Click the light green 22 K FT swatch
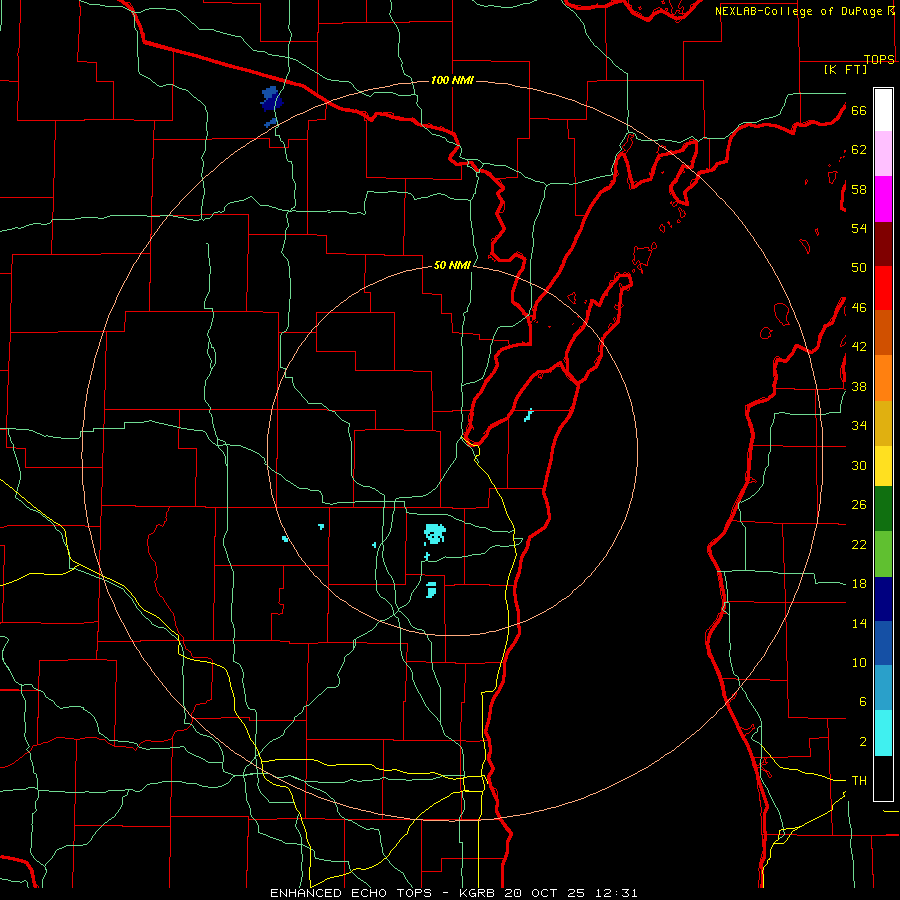Screen dimensions: 900x900 pyautogui.click(x=883, y=554)
